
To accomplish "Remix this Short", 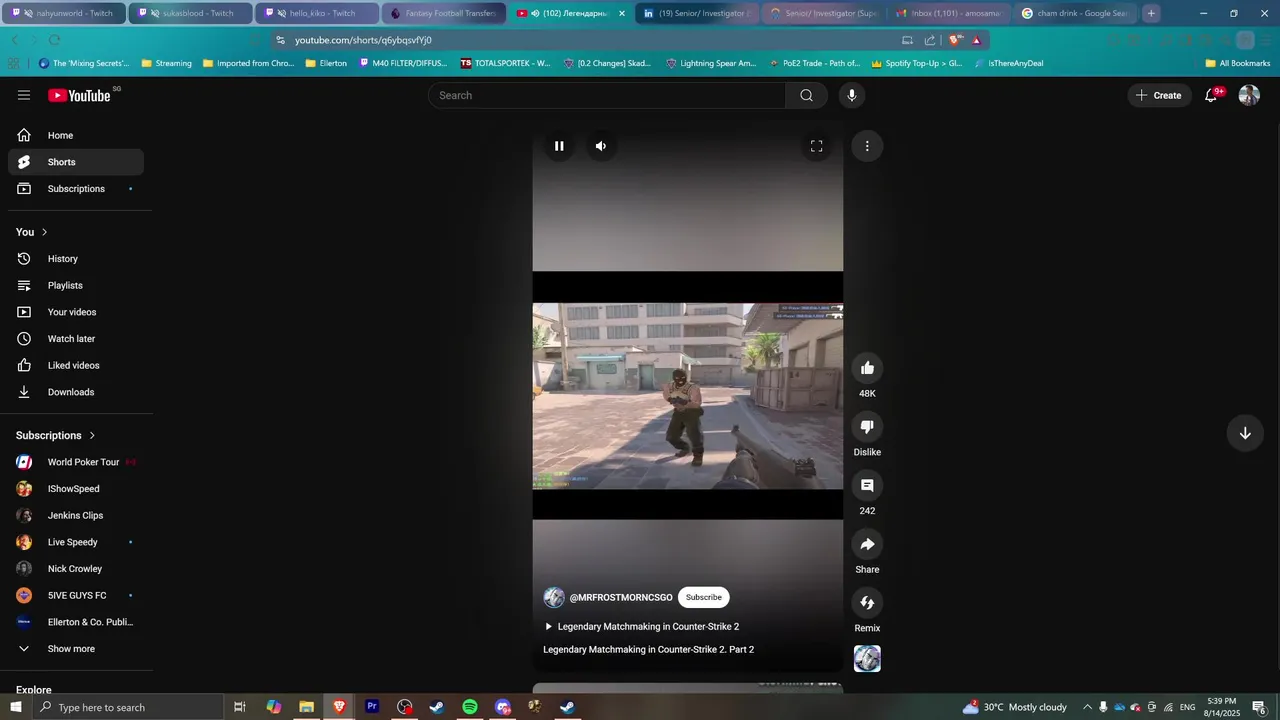I will 867,603.
